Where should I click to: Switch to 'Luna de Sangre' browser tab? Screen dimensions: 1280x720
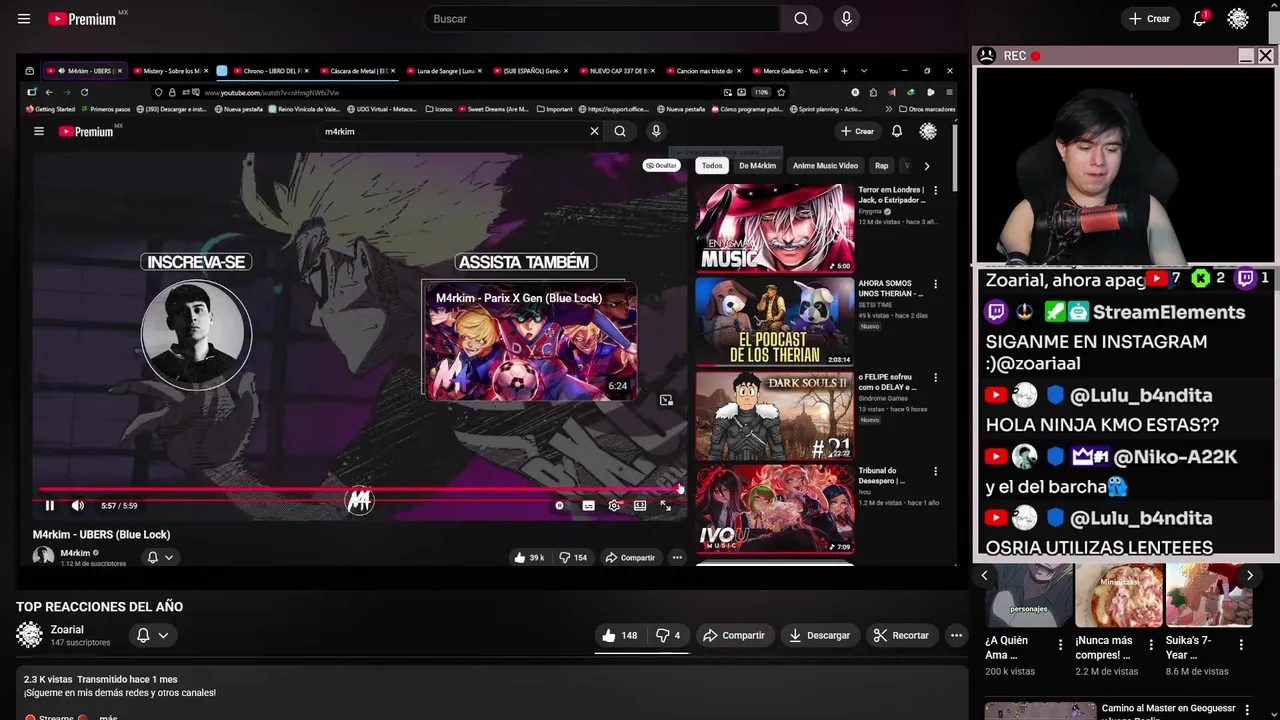coord(445,71)
